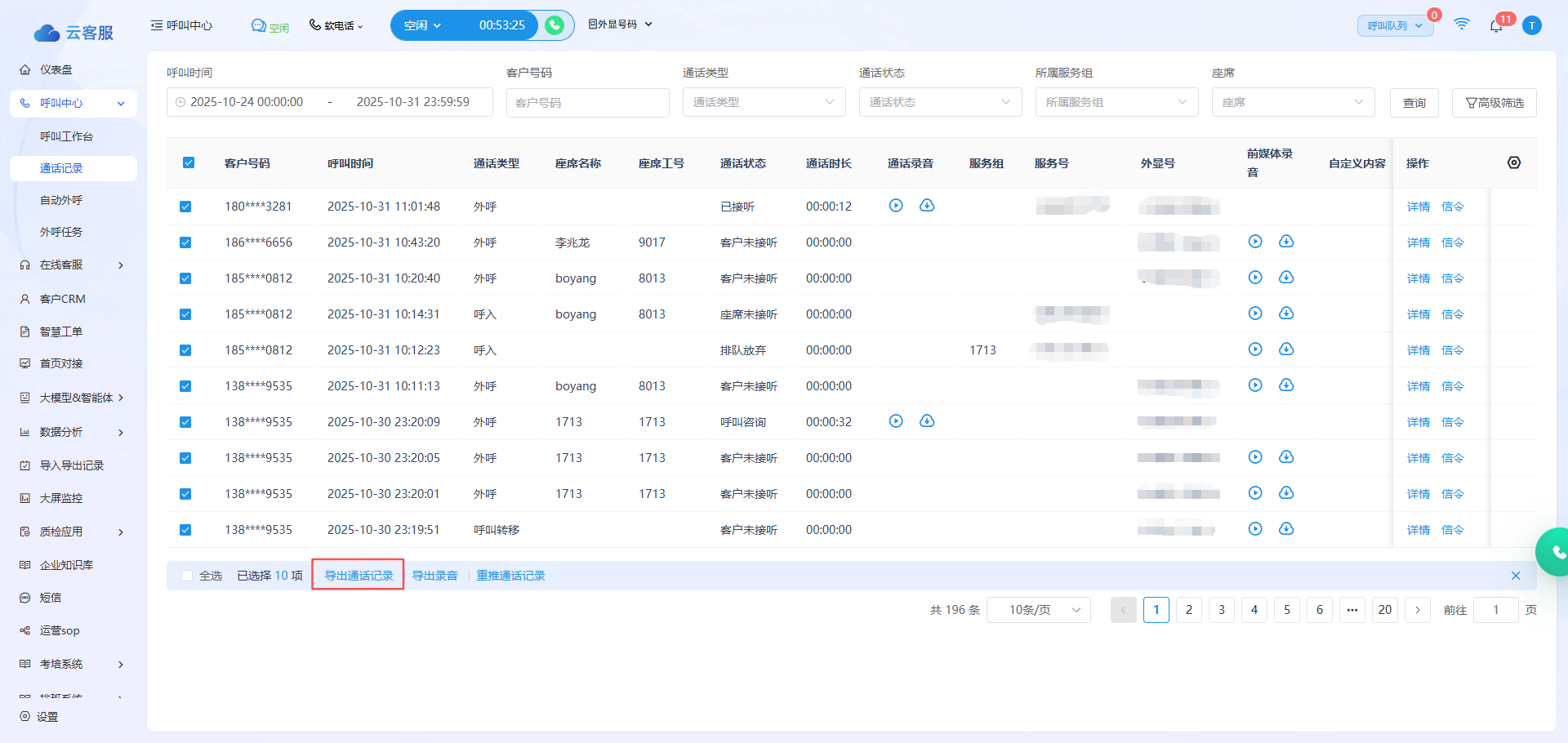Viewport: 1568px width, 743px height.
Task: Download recording of the 23:20:09 call
Action: [927, 421]
